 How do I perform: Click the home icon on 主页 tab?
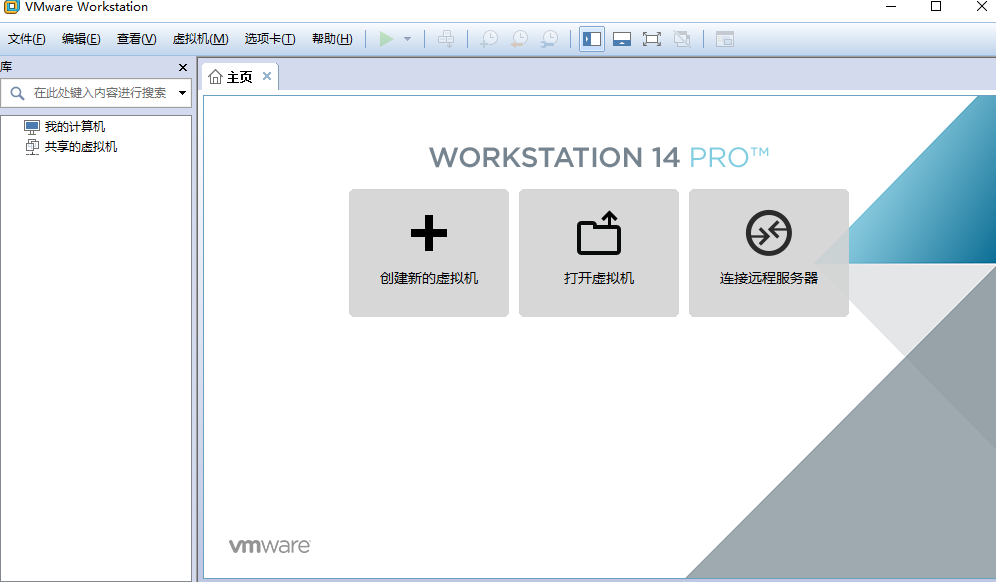pyautogui.click(x=215, y=77)
